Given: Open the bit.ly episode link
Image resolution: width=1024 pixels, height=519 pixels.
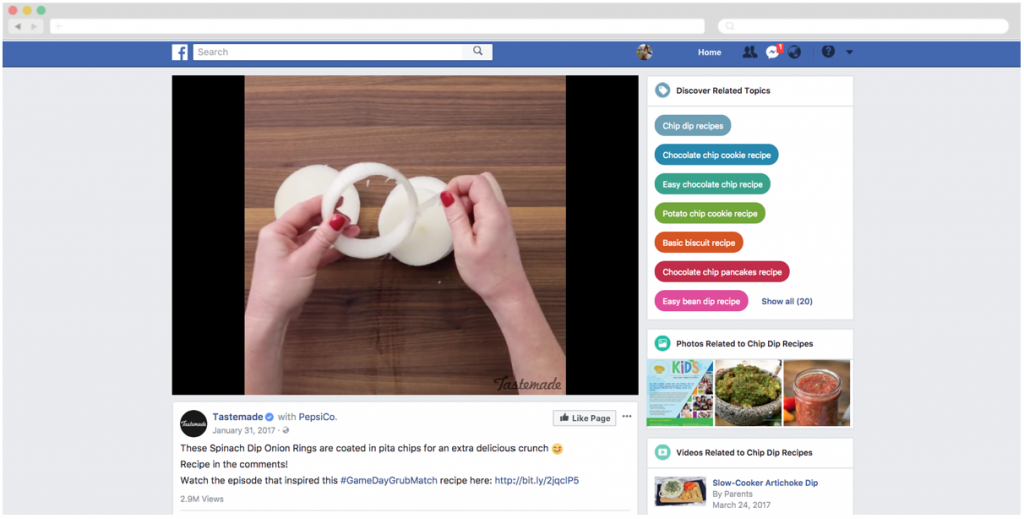Looking at the screenshot, I should point(537,480).
